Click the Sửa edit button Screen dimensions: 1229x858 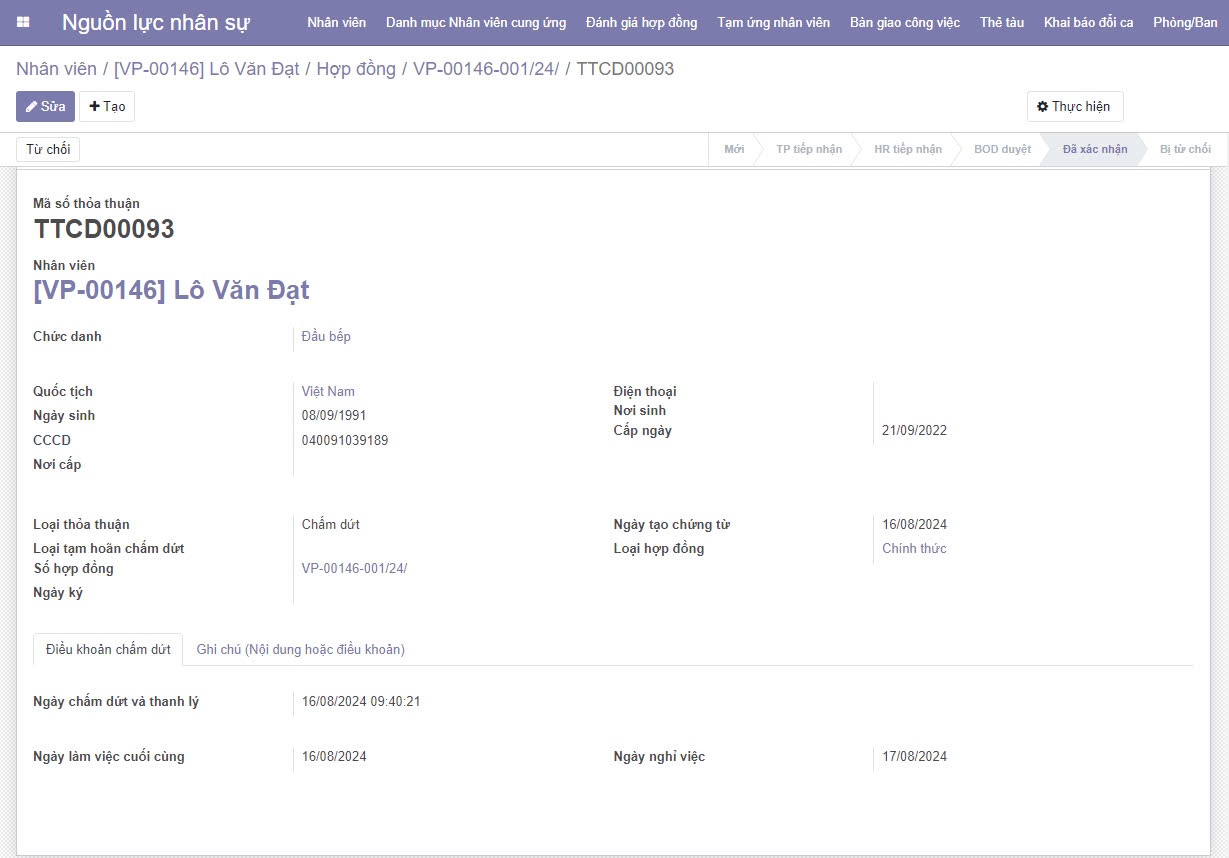coord(45,107)
